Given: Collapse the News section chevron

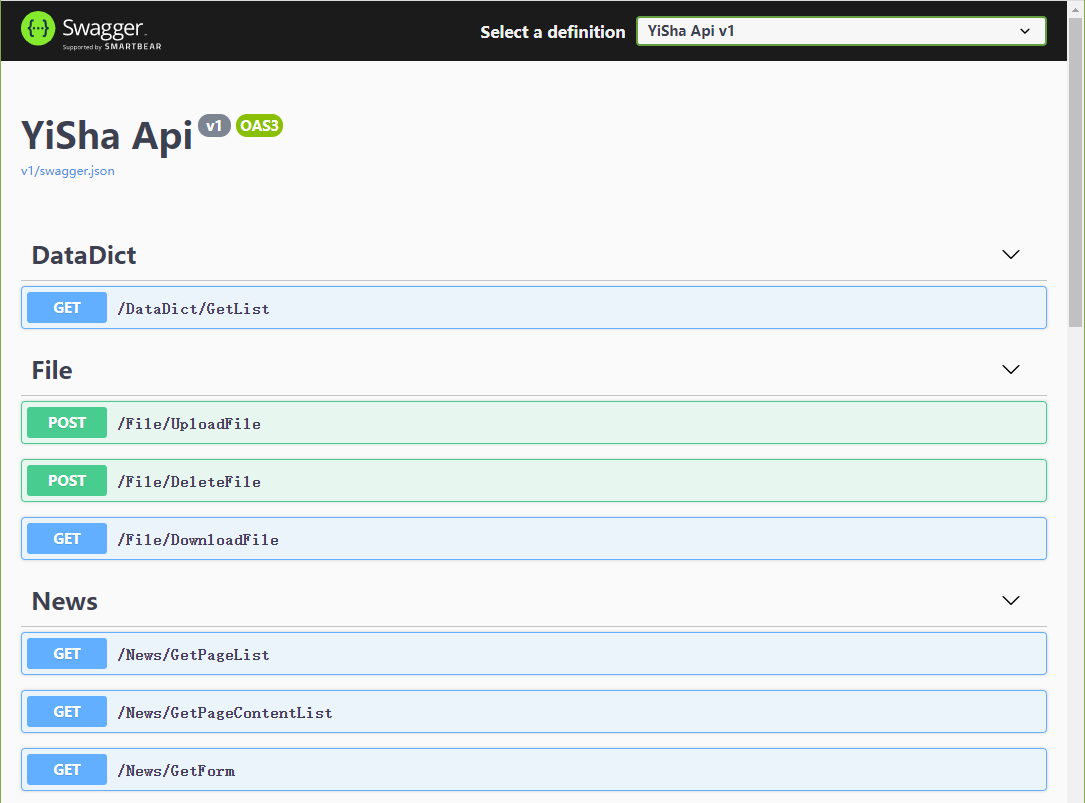Looking at the screenshot, I should pyautogui.click(x=1010, y=600).
